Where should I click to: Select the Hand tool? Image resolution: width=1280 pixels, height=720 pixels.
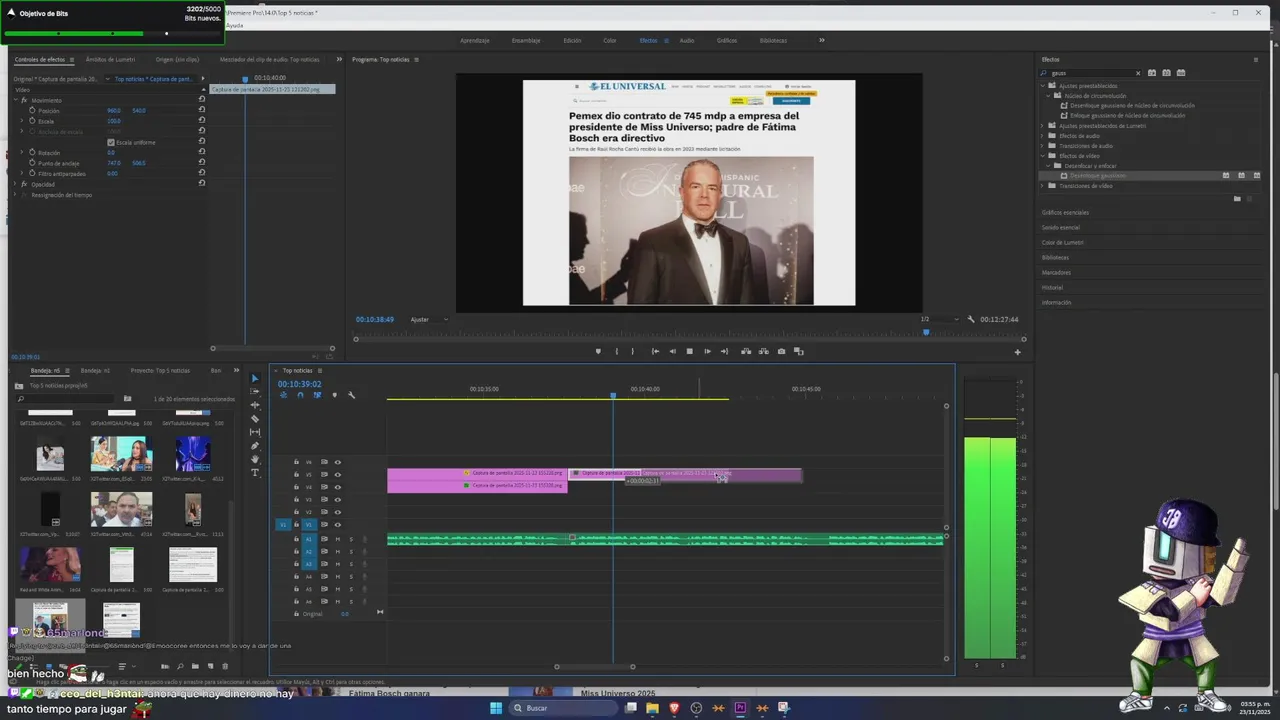[x=254, y=459]
